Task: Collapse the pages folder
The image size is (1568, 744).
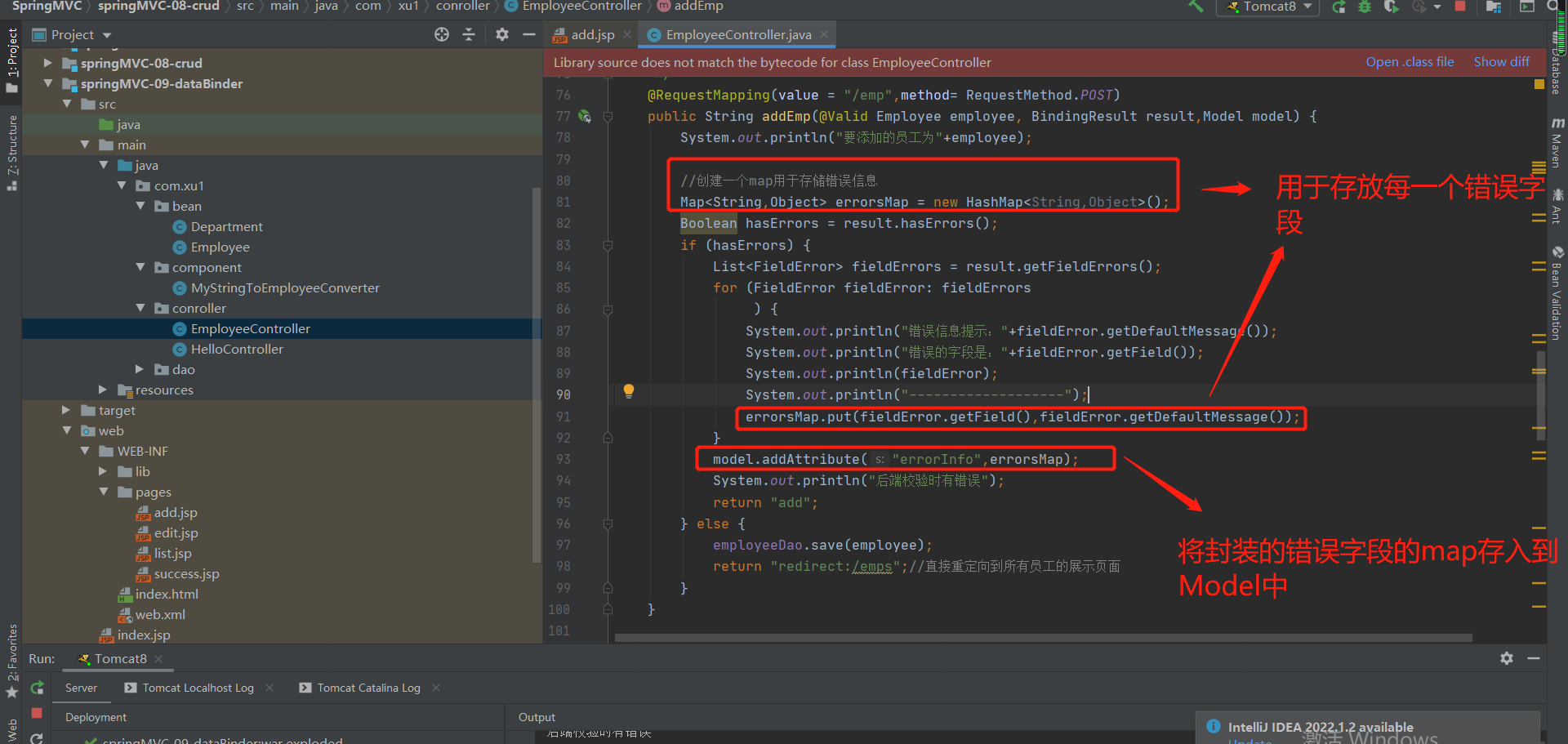Action: (103, 492)
